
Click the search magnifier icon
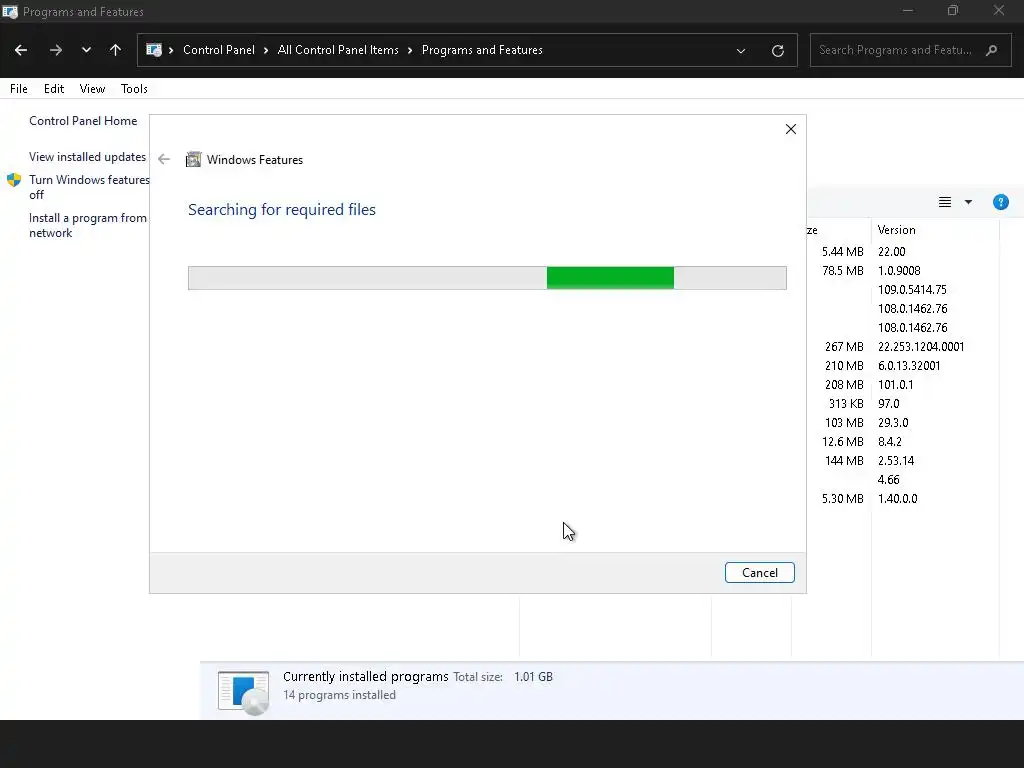click(991, 50)
